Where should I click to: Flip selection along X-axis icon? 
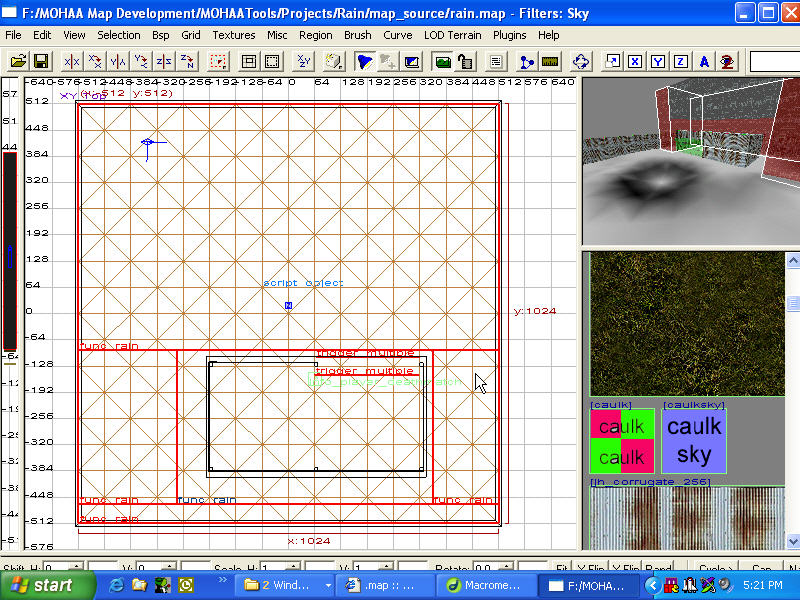pos(71,61)
